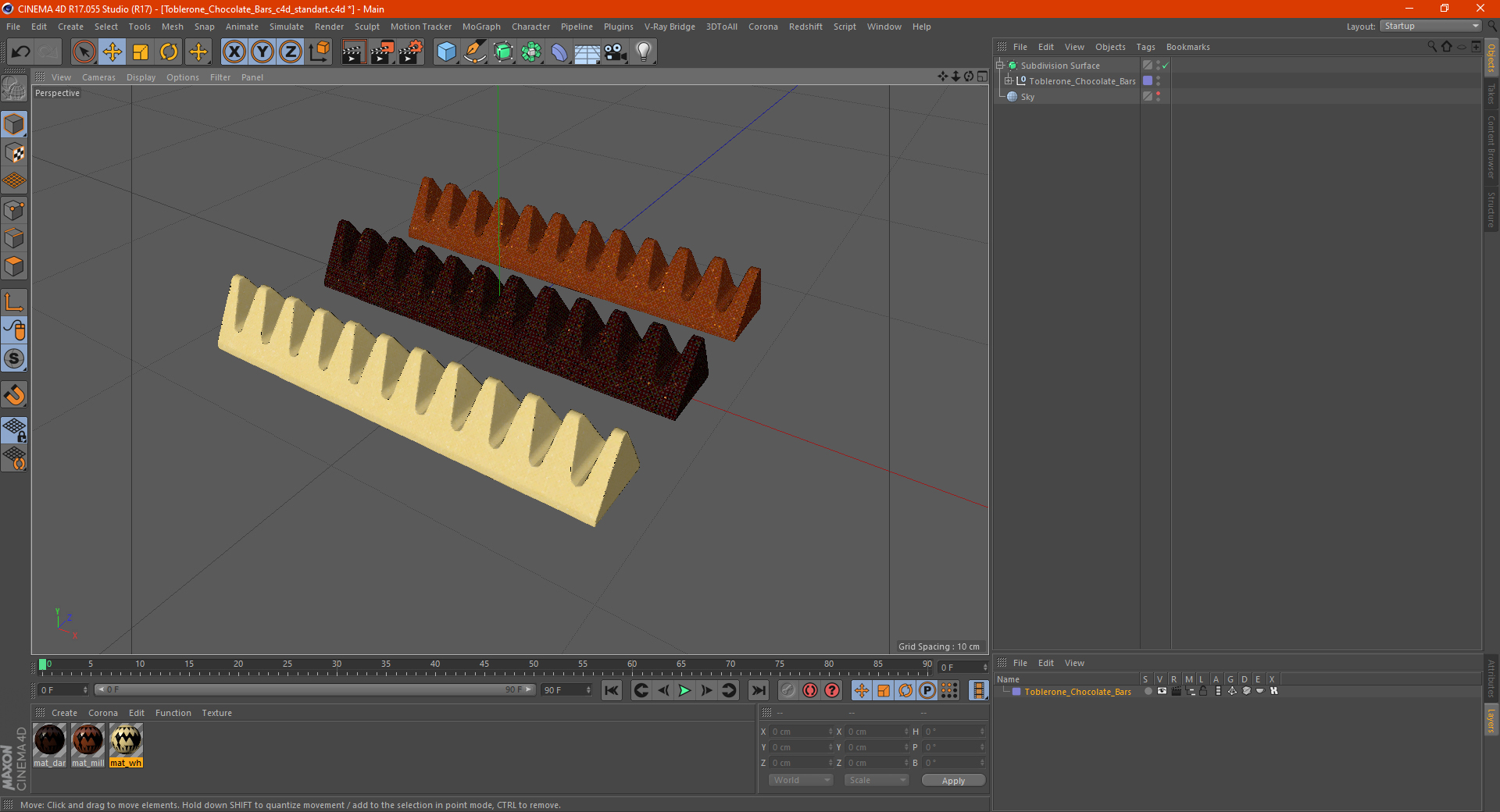The image size is (1500, 812).
Task: Toggle Autokeying button
Action: pos(810,690)
